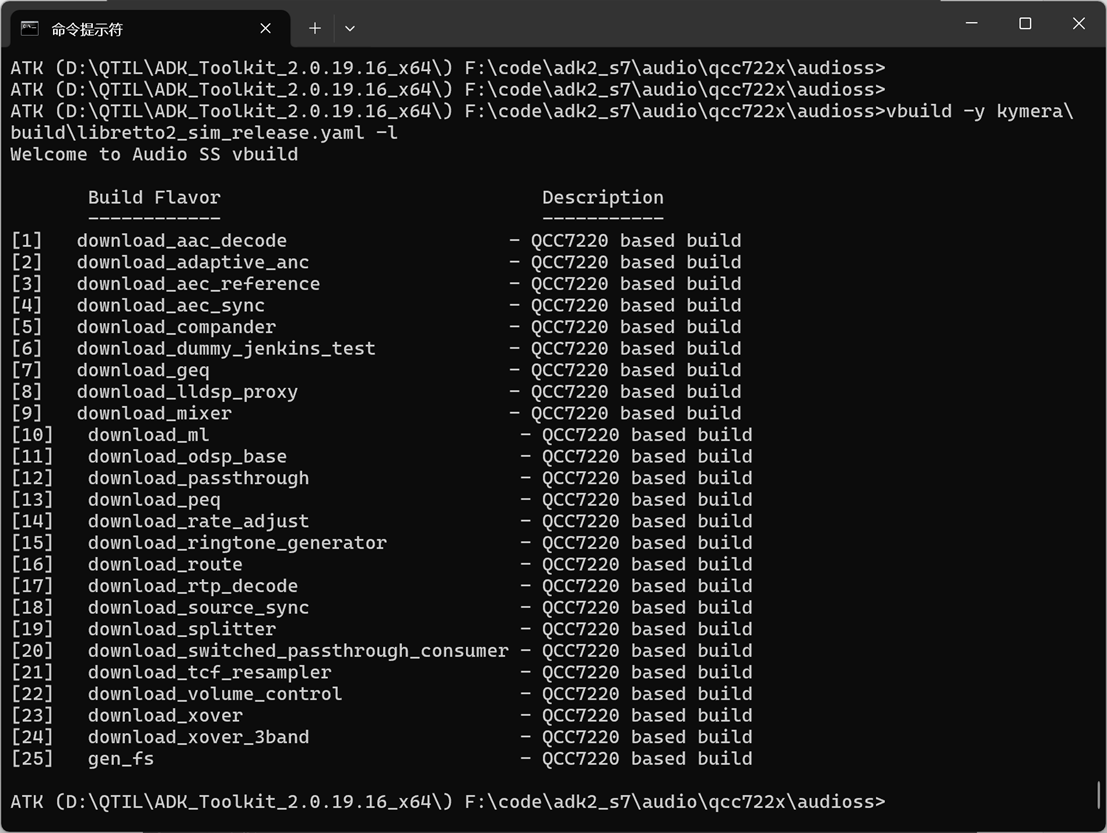Open a new terminal tab
Screen dimensions: 1107x833
[x=314, y=28]
